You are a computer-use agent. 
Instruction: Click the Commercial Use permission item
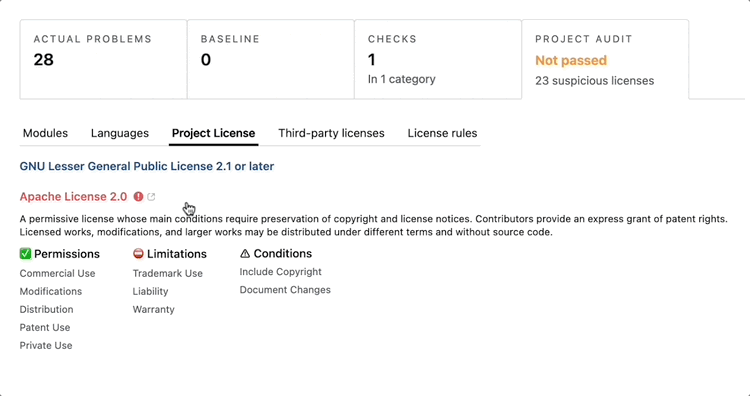[57, 274]
